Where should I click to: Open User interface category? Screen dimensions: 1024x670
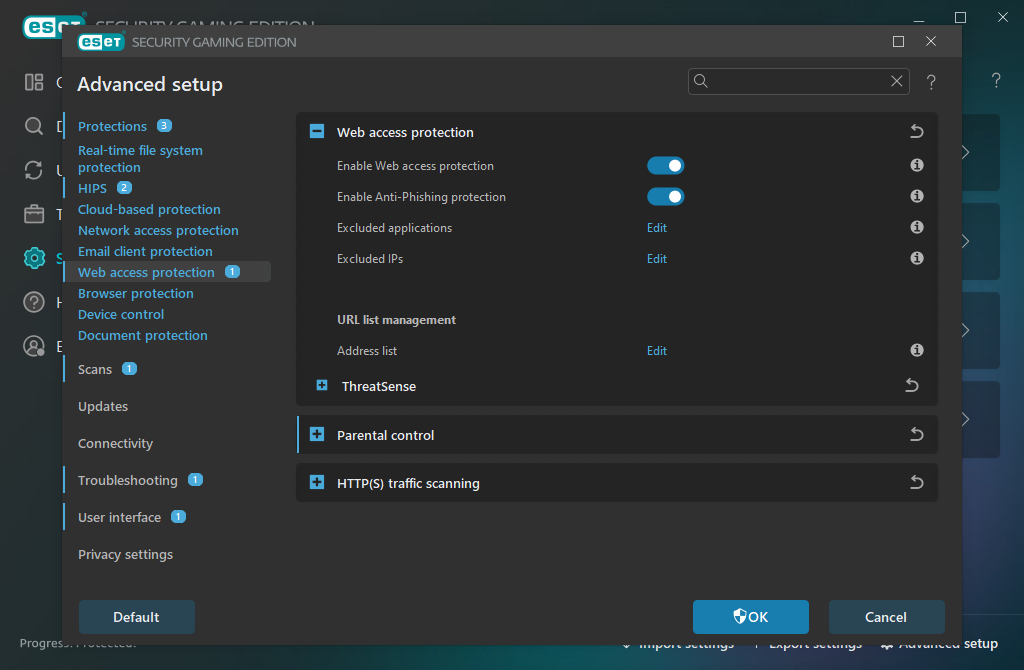pyautogui.click(x=120, y=517)
